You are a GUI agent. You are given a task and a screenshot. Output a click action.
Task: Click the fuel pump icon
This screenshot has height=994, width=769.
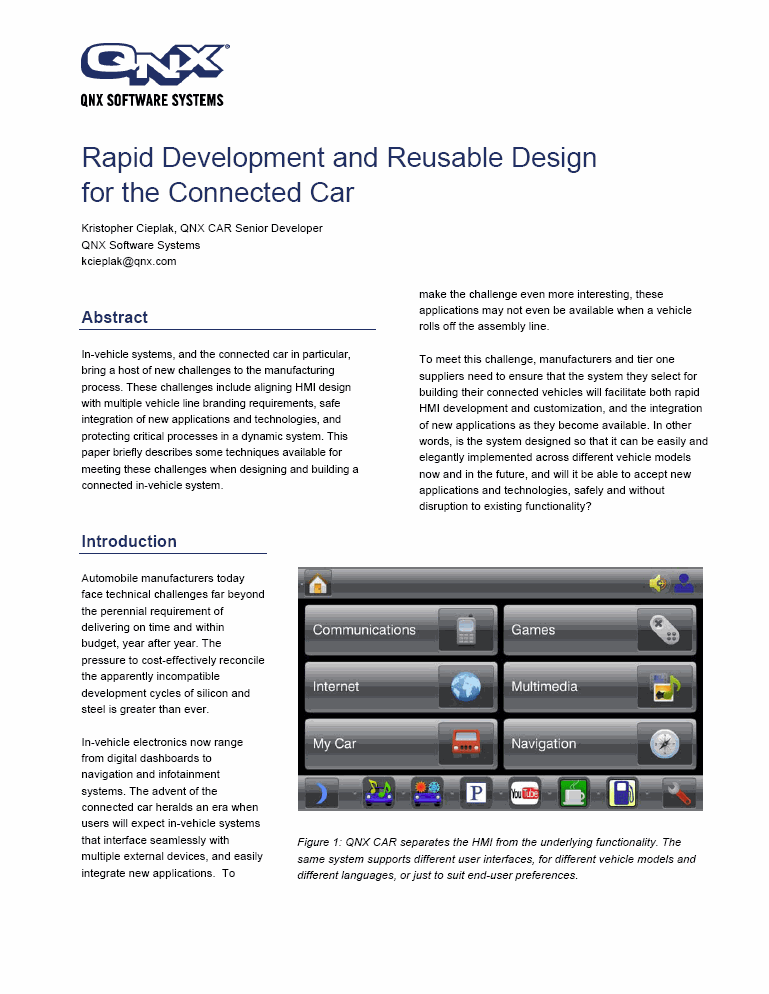click(x=622, y=793)
